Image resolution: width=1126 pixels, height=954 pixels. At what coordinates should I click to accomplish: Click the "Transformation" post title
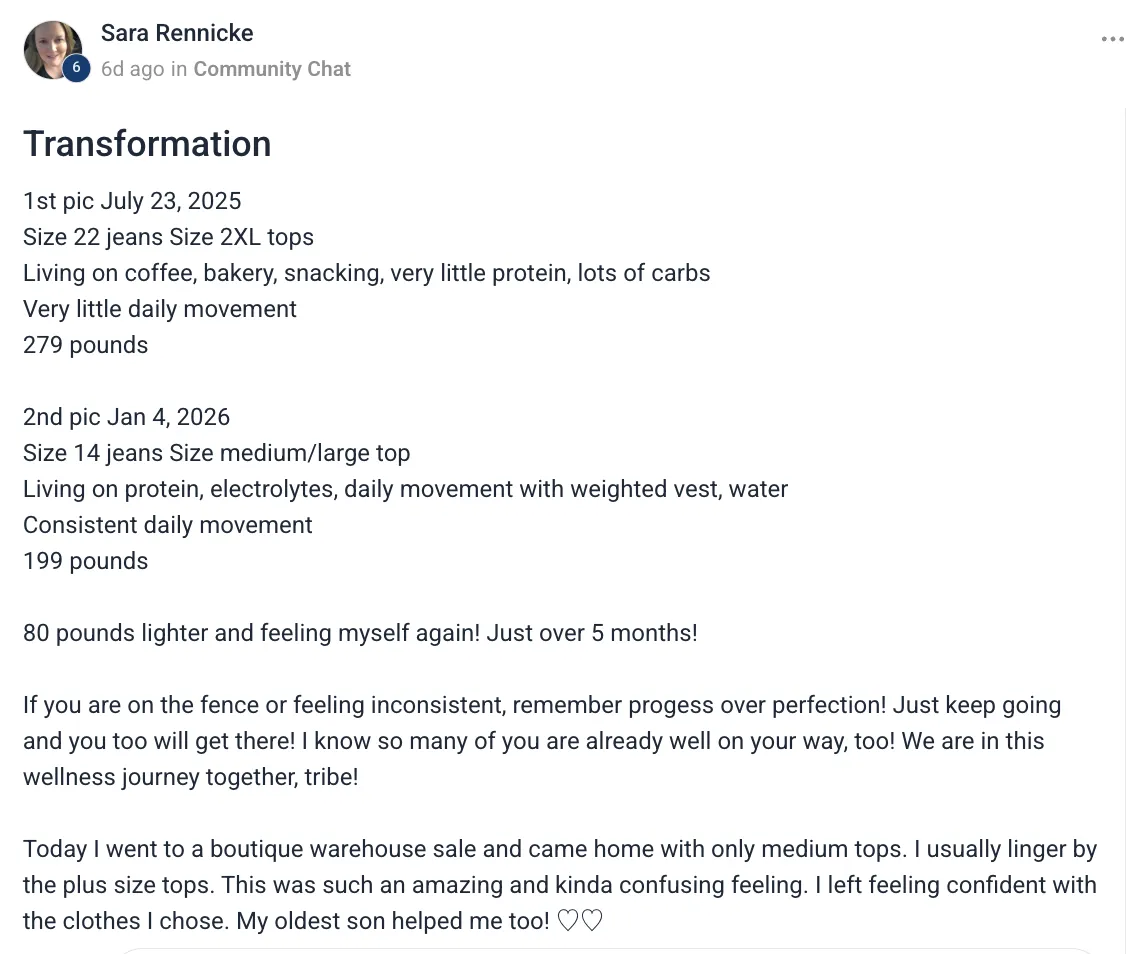pos(147,144)
